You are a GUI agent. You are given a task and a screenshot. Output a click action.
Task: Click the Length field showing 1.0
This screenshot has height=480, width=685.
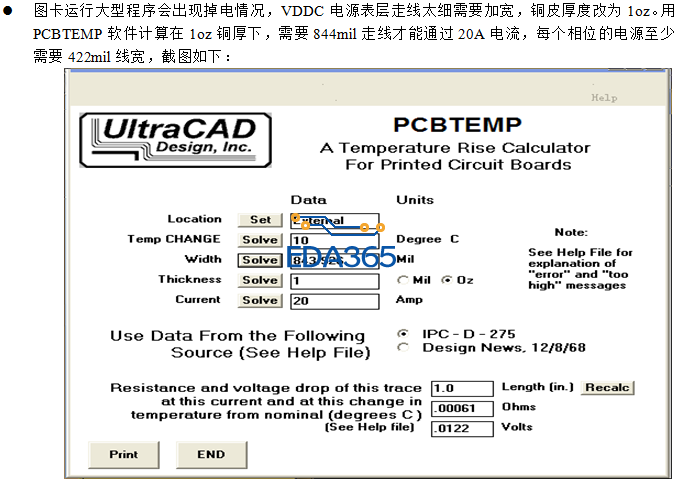coord(462,388)
